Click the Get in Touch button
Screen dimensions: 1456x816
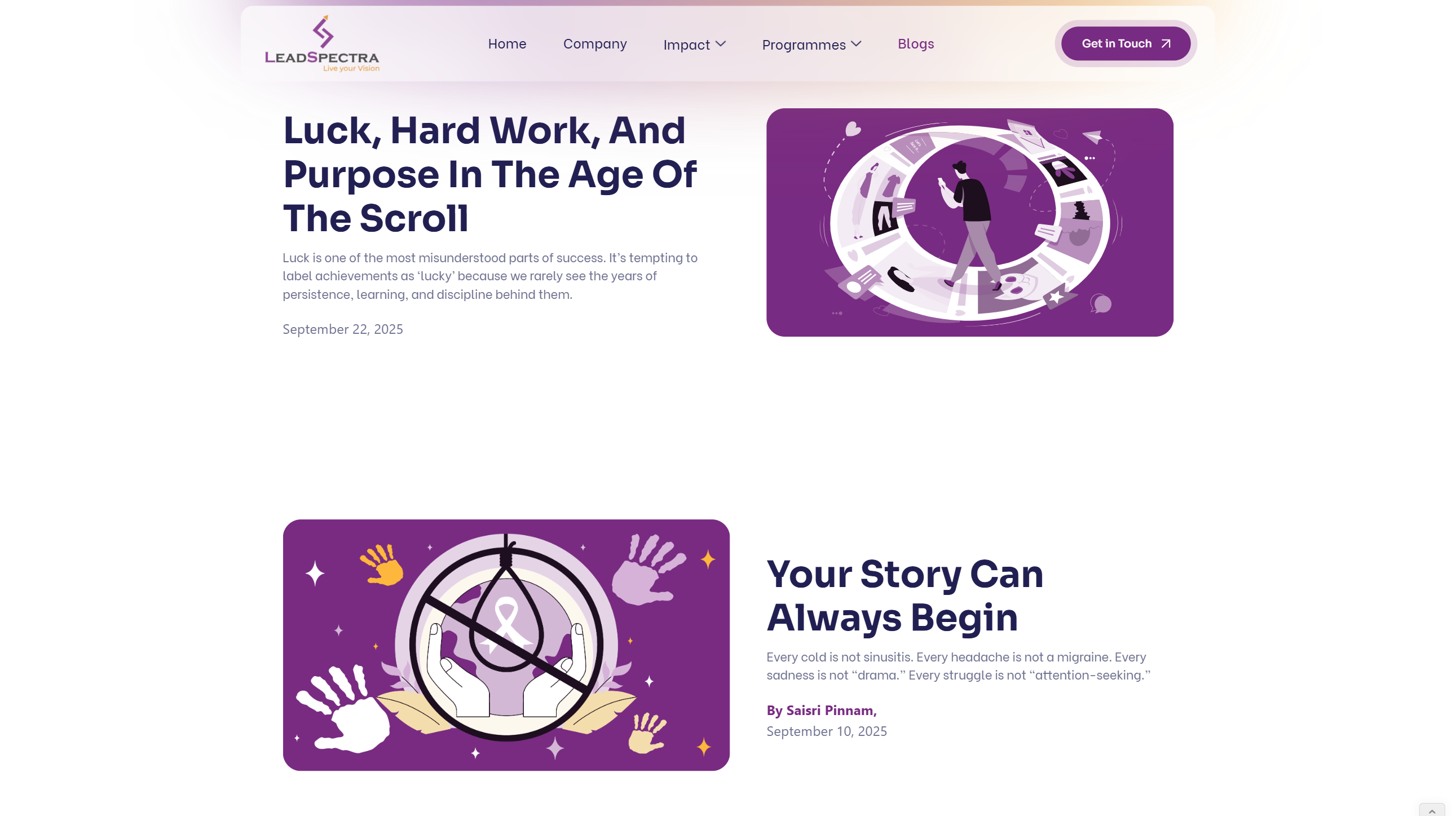pos(1126,43)
